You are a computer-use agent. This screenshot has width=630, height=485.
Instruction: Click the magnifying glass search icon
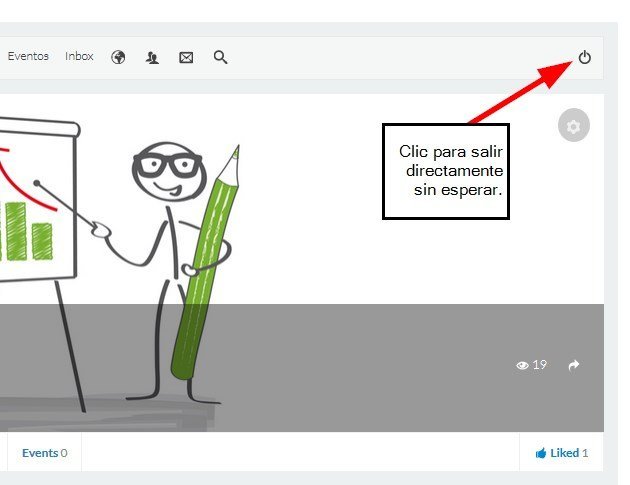(x=220, y=57)
